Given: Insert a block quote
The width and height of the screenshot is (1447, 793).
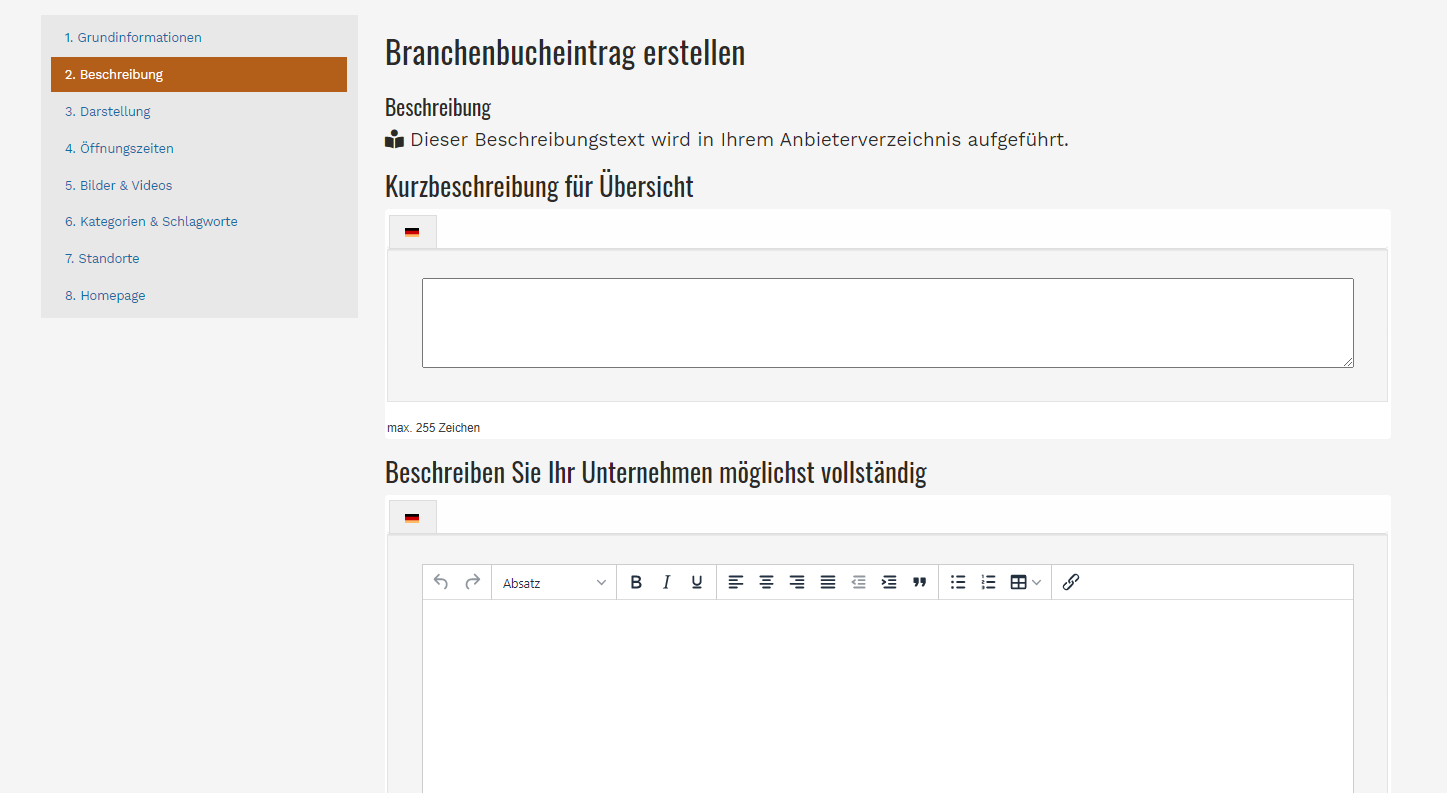Looking at the screenshot, I should click(920, 582).
